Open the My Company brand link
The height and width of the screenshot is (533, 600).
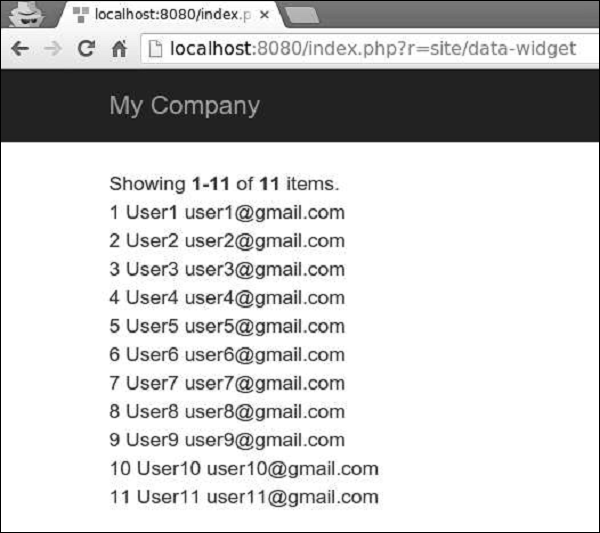coord(184,106)
